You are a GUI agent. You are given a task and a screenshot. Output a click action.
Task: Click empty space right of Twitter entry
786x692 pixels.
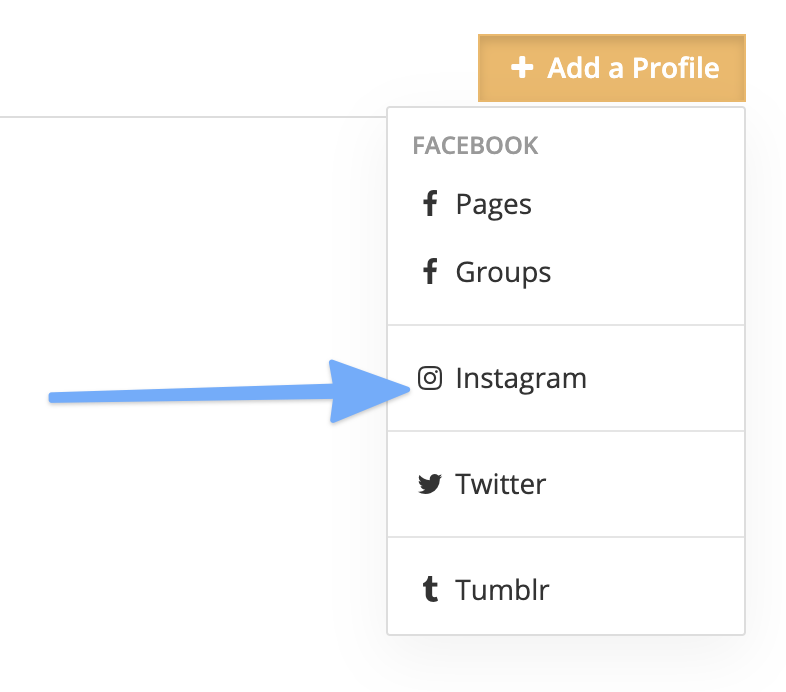(x=647, y=484)
